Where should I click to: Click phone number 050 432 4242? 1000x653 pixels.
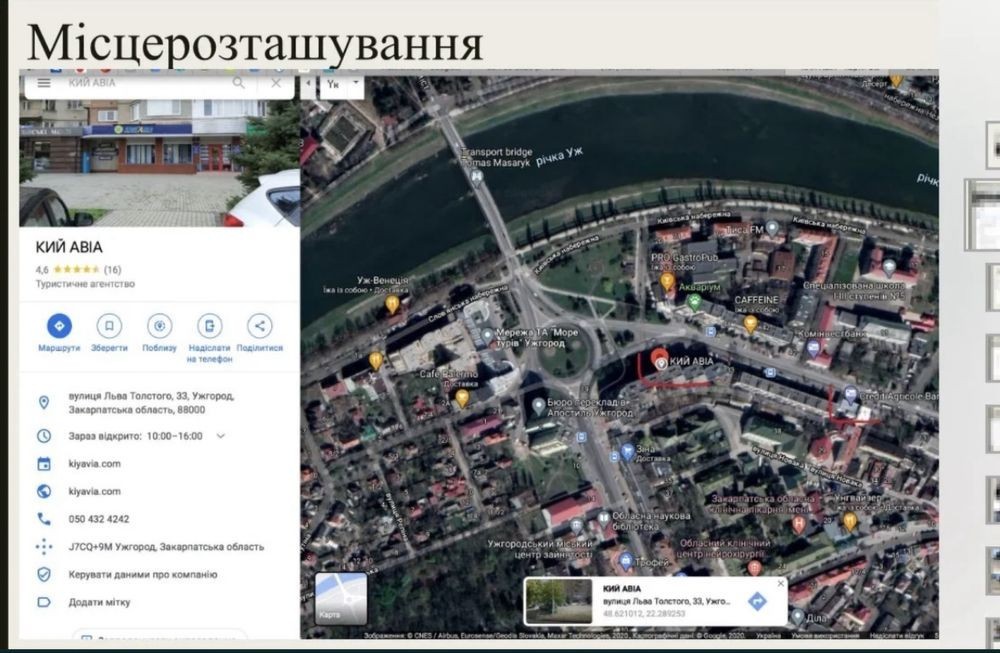(x=99, y=519)
